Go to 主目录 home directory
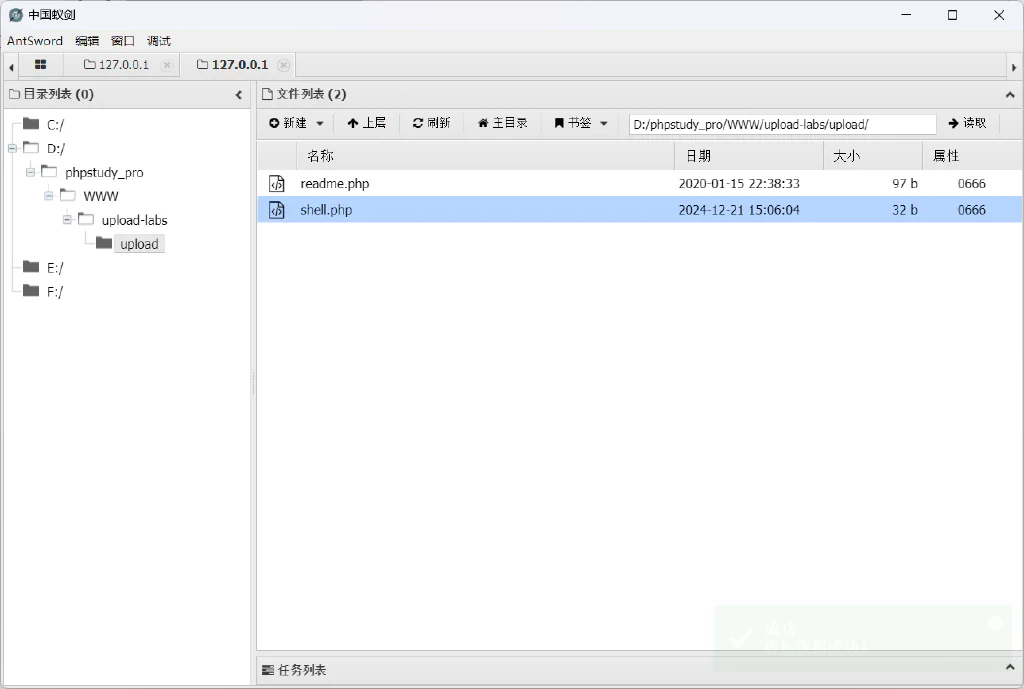1024x689 pixels. tap(502, 123)
